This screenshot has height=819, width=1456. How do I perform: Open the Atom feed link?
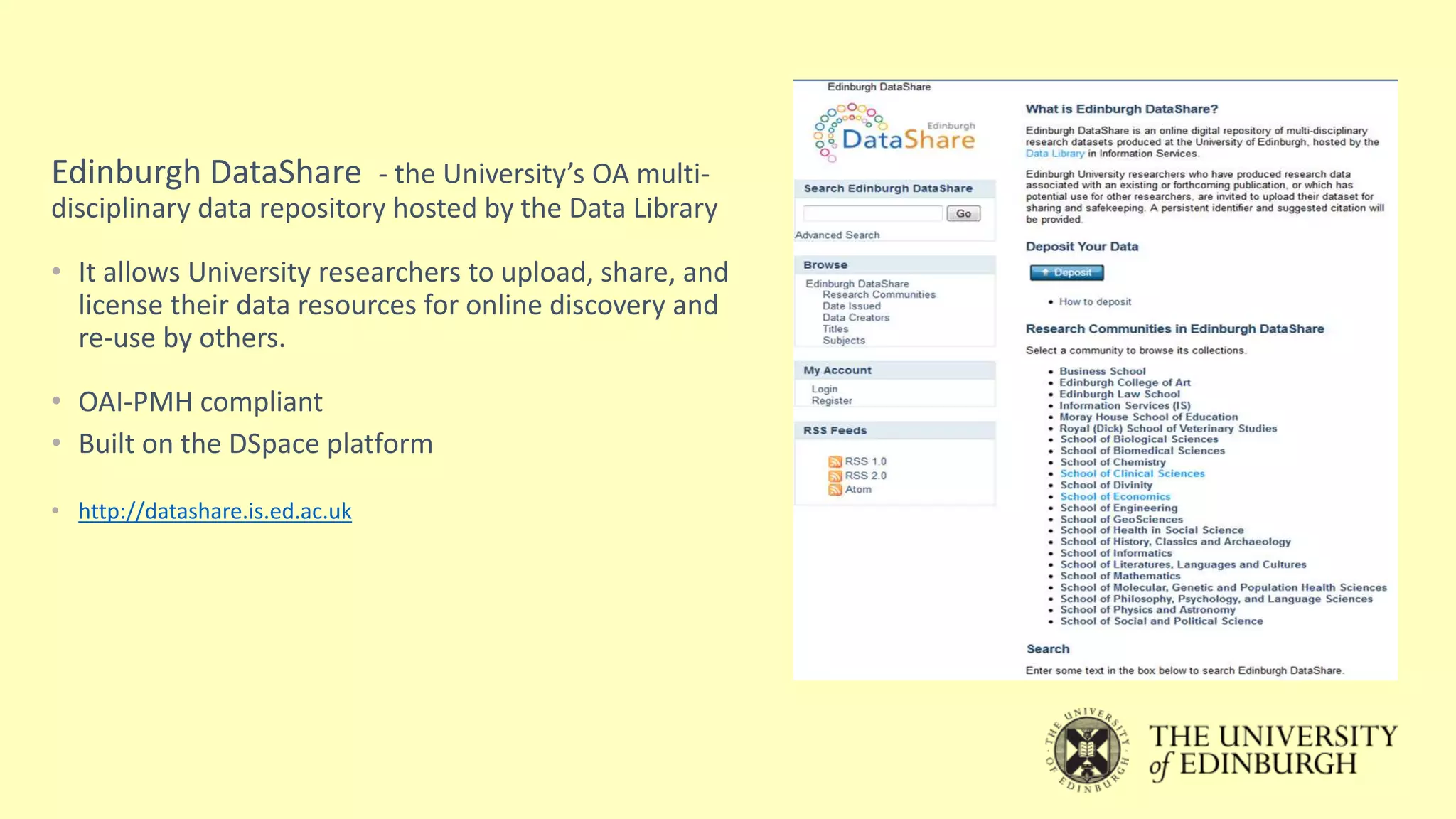tap(858, 489)
